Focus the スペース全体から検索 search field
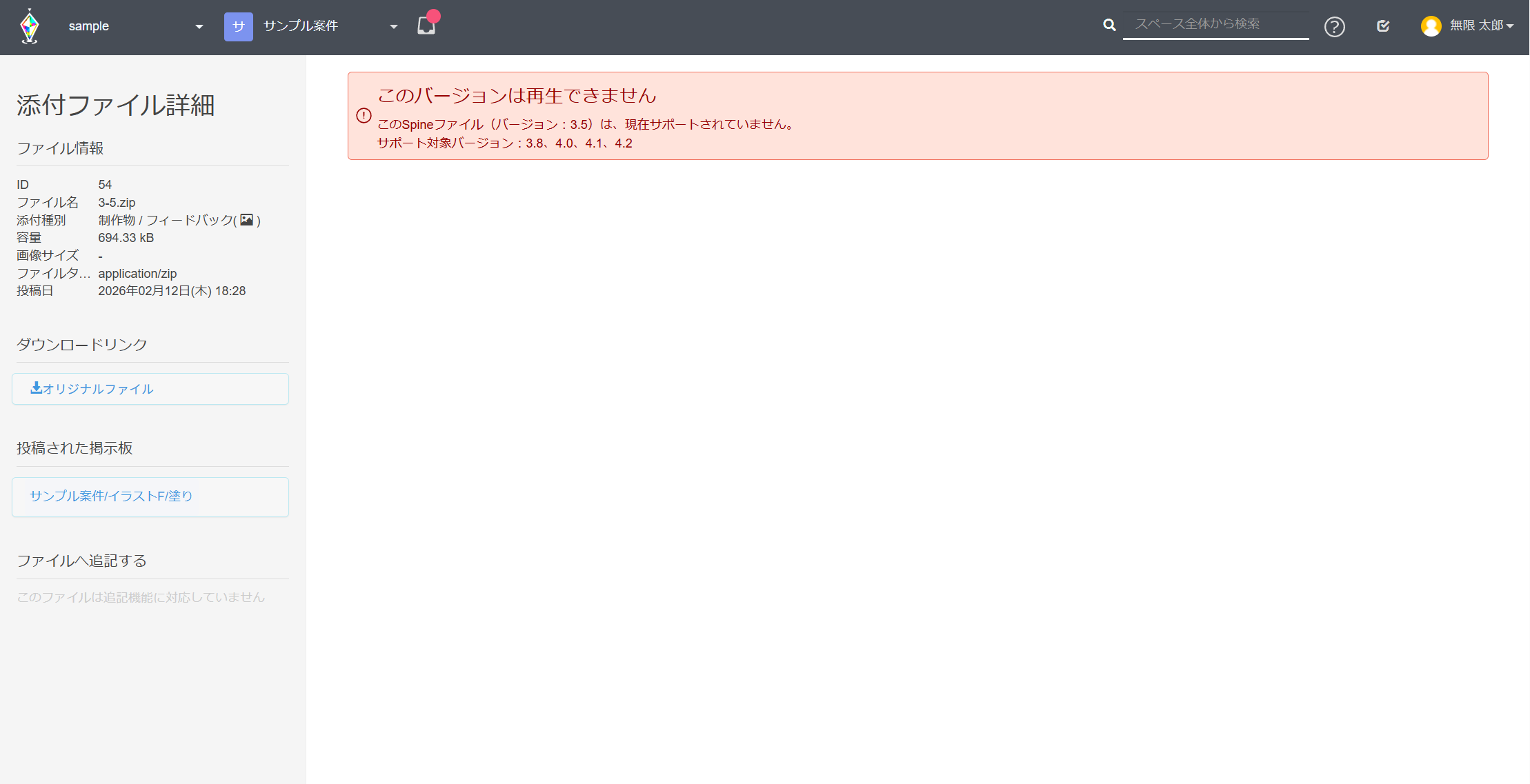This screenshot has width=1530, height=784. click(1215, 24)
